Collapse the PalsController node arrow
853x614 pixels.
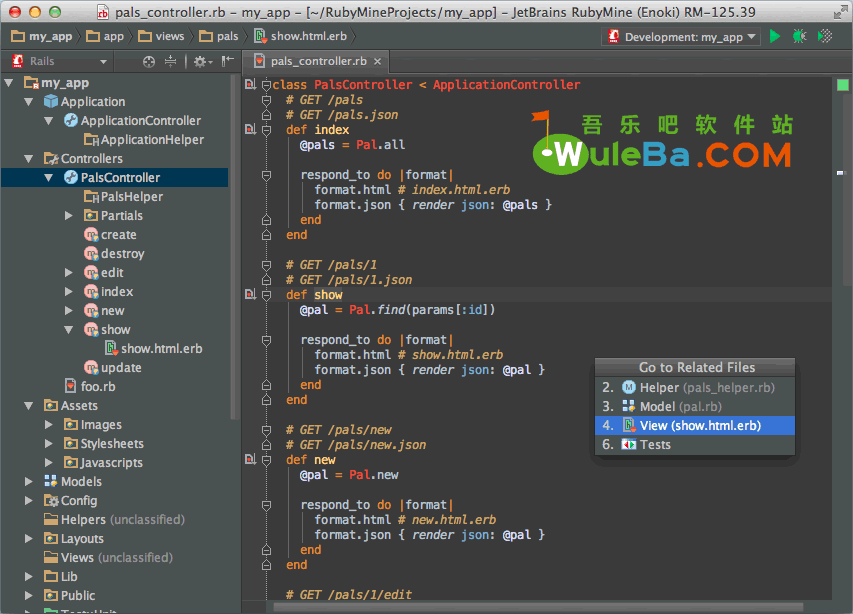point(48,178)
